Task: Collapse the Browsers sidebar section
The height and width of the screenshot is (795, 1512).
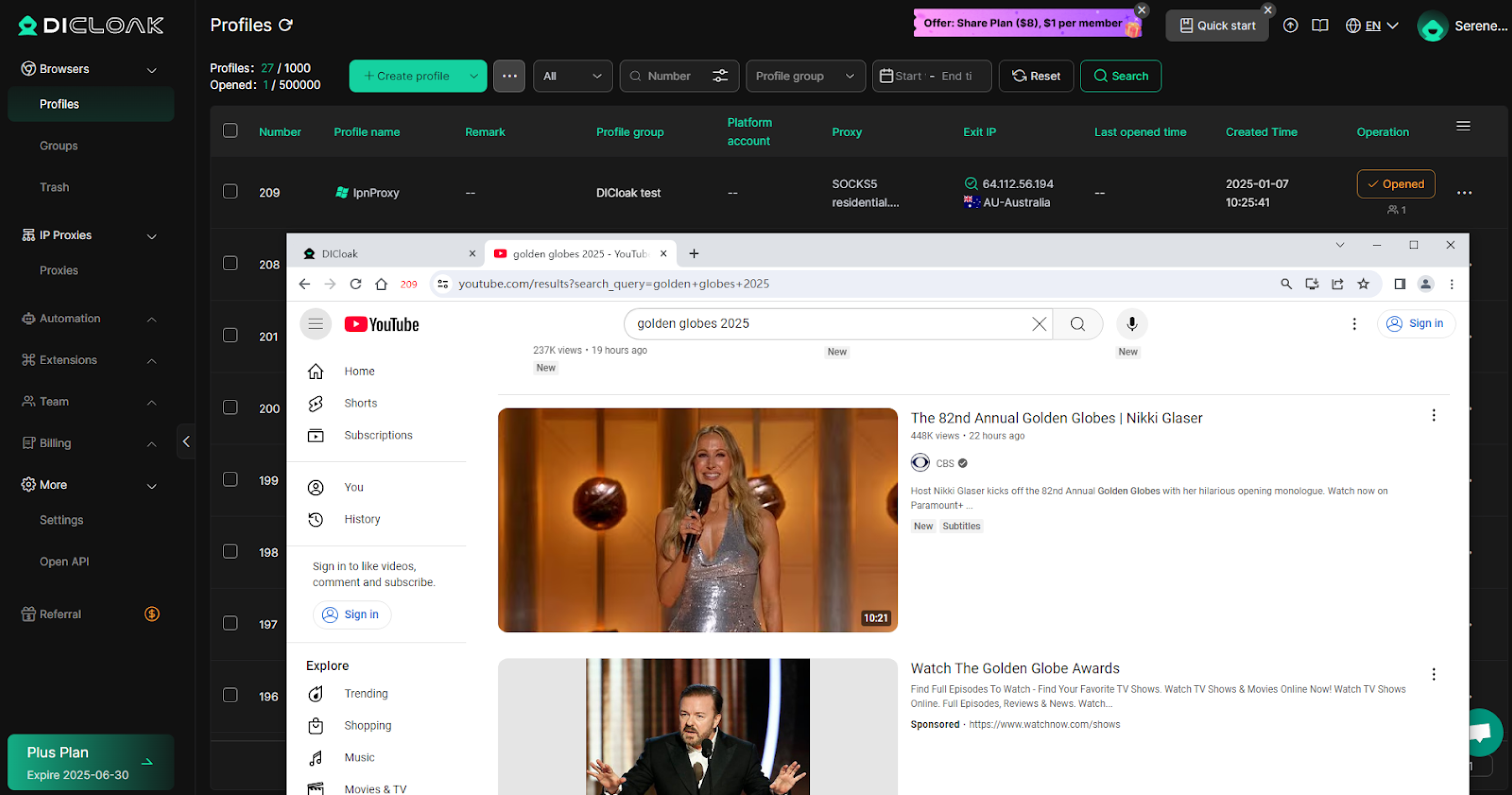Action: click(152, 70)
